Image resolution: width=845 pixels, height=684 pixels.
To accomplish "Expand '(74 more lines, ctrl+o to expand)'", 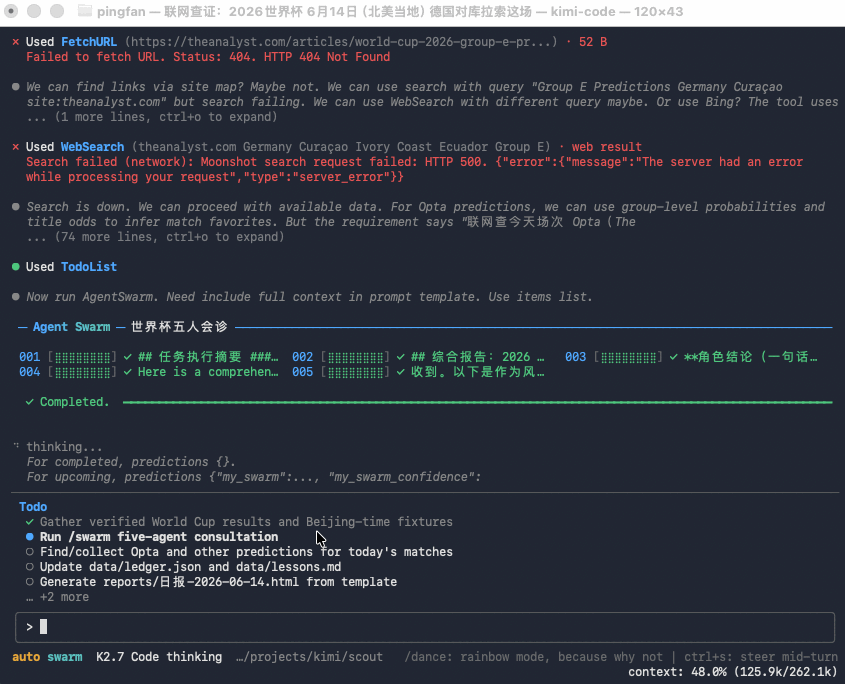I will [155, 237].
